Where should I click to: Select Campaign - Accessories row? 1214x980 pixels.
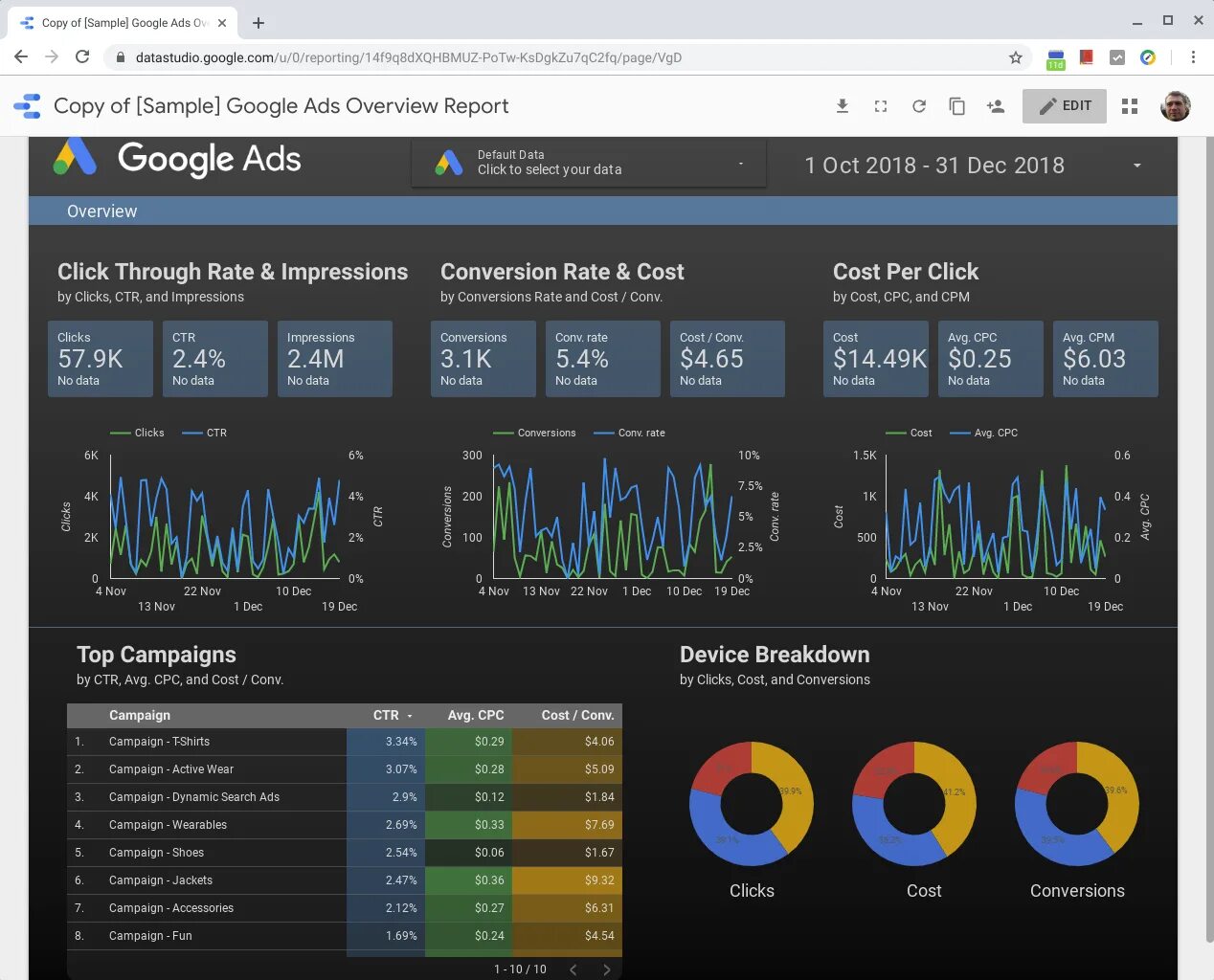click(x=345, y=908)
